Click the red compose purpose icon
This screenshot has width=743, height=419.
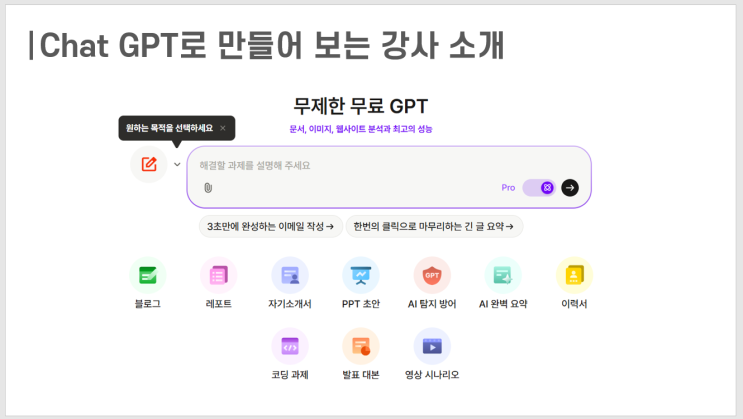149,164
